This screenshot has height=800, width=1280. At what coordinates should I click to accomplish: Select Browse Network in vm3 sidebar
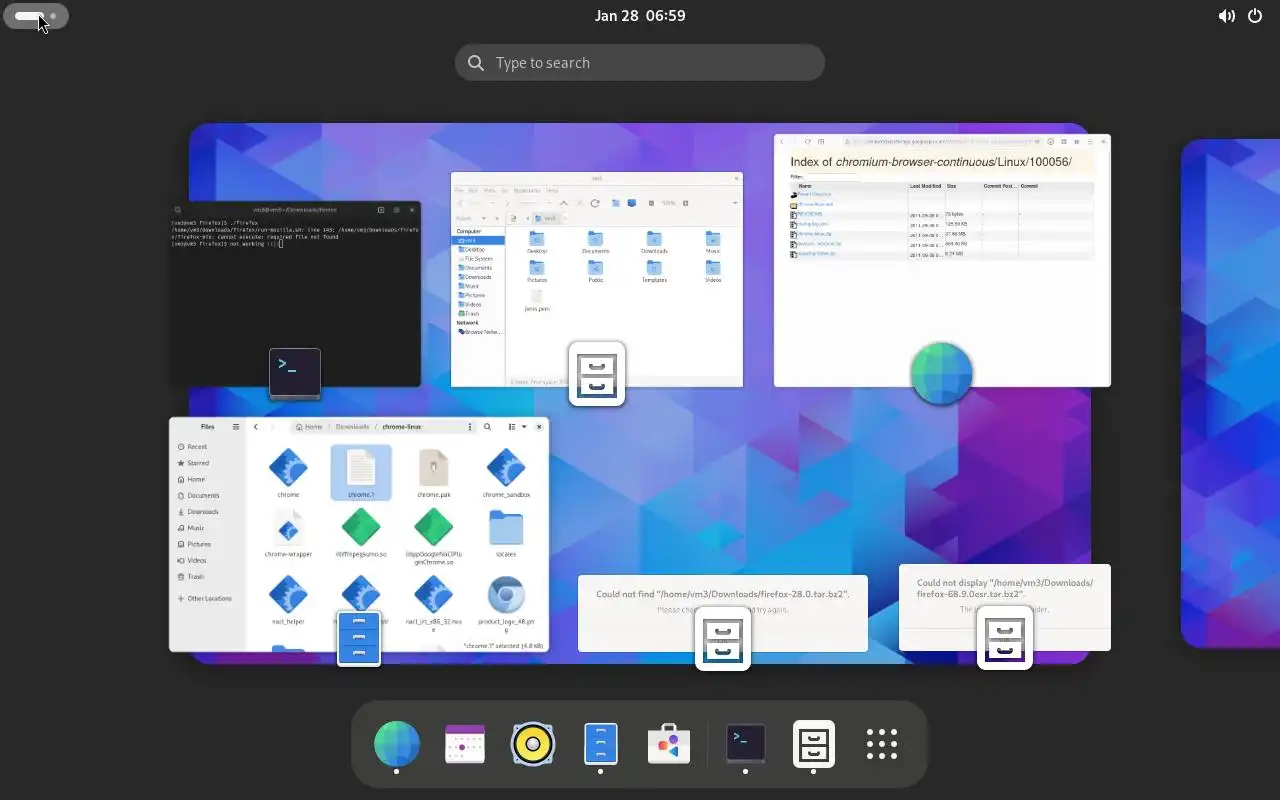(482, 331)
